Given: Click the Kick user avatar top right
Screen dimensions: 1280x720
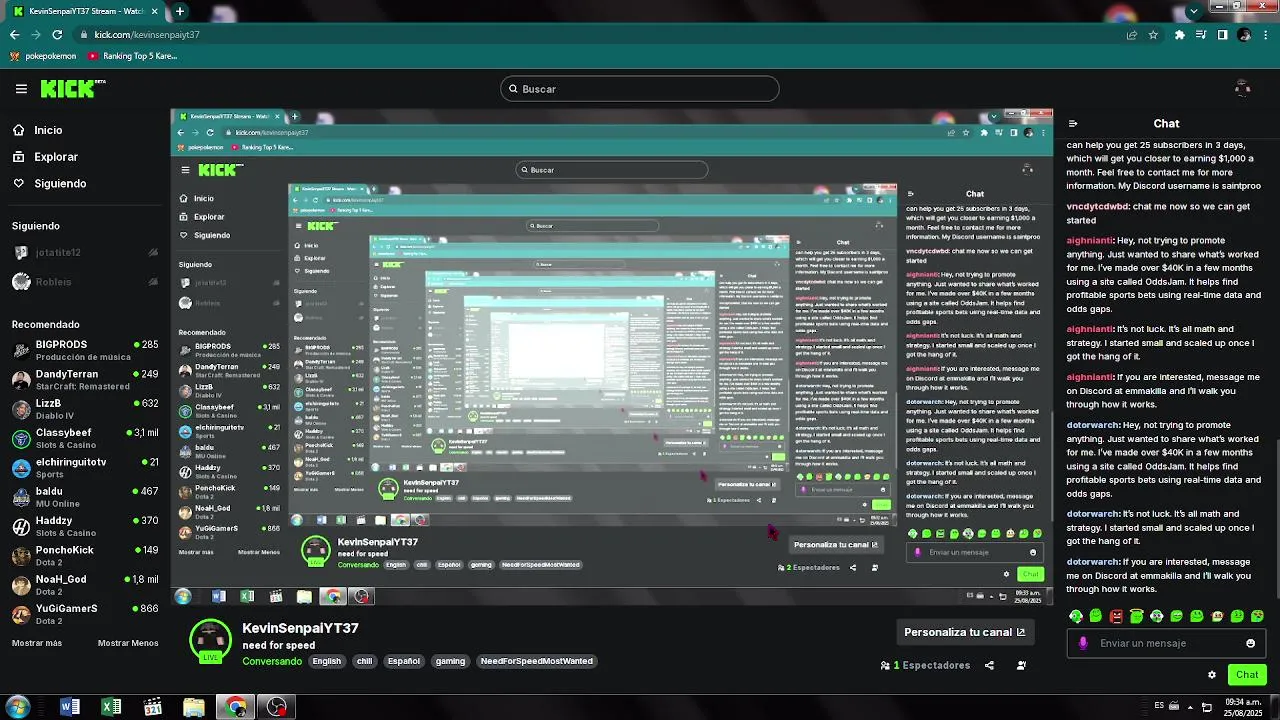Looking at the screenshot, I should (1243, 89).
